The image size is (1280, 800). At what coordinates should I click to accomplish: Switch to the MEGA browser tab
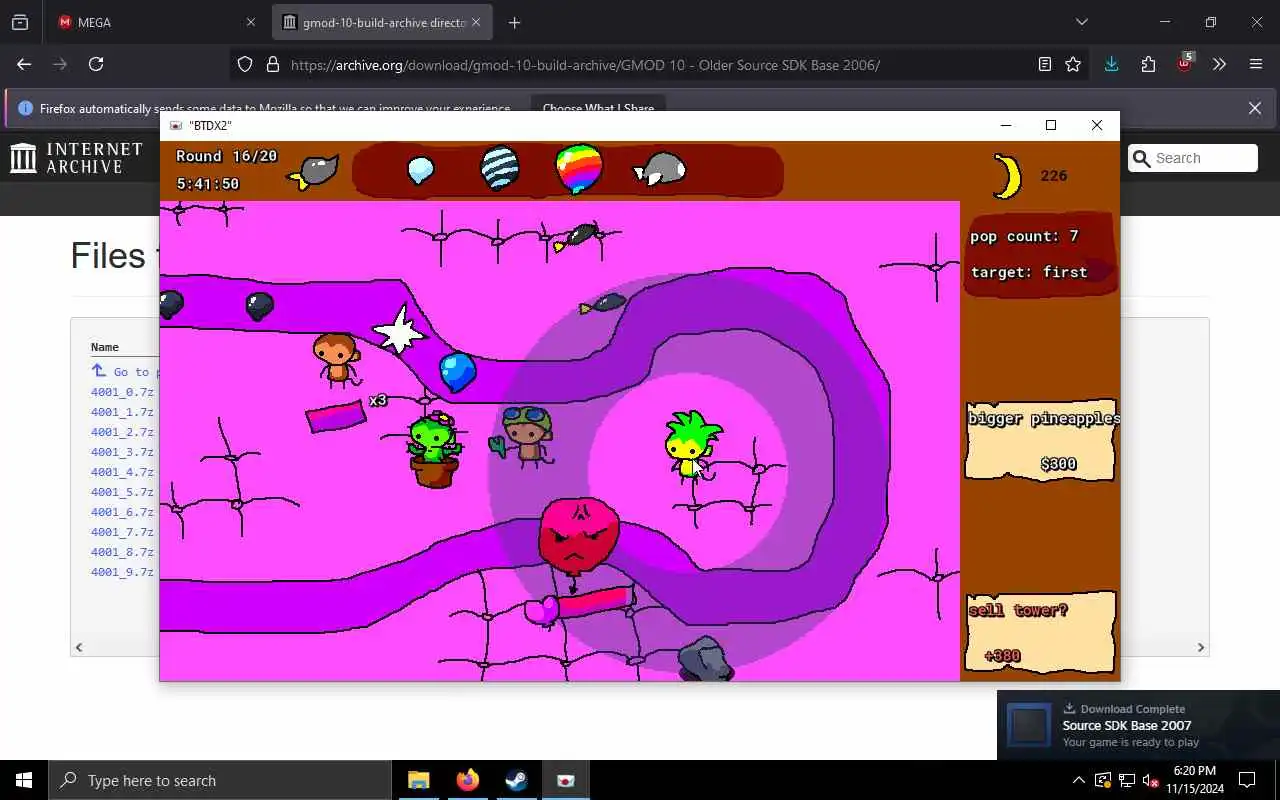coord(154,22)
